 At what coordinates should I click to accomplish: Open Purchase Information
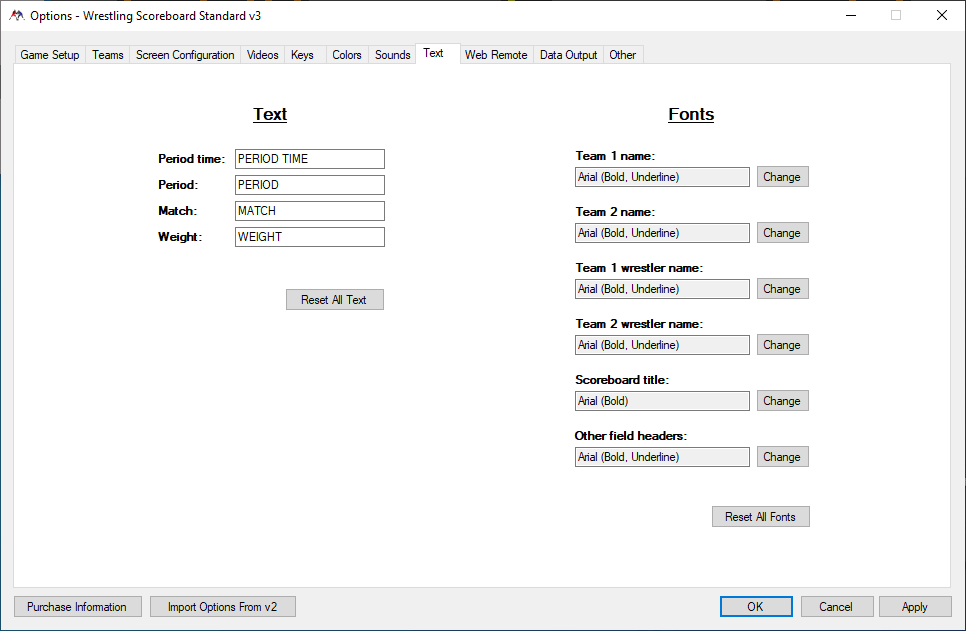pyautogui.click(x=77, y=607)
